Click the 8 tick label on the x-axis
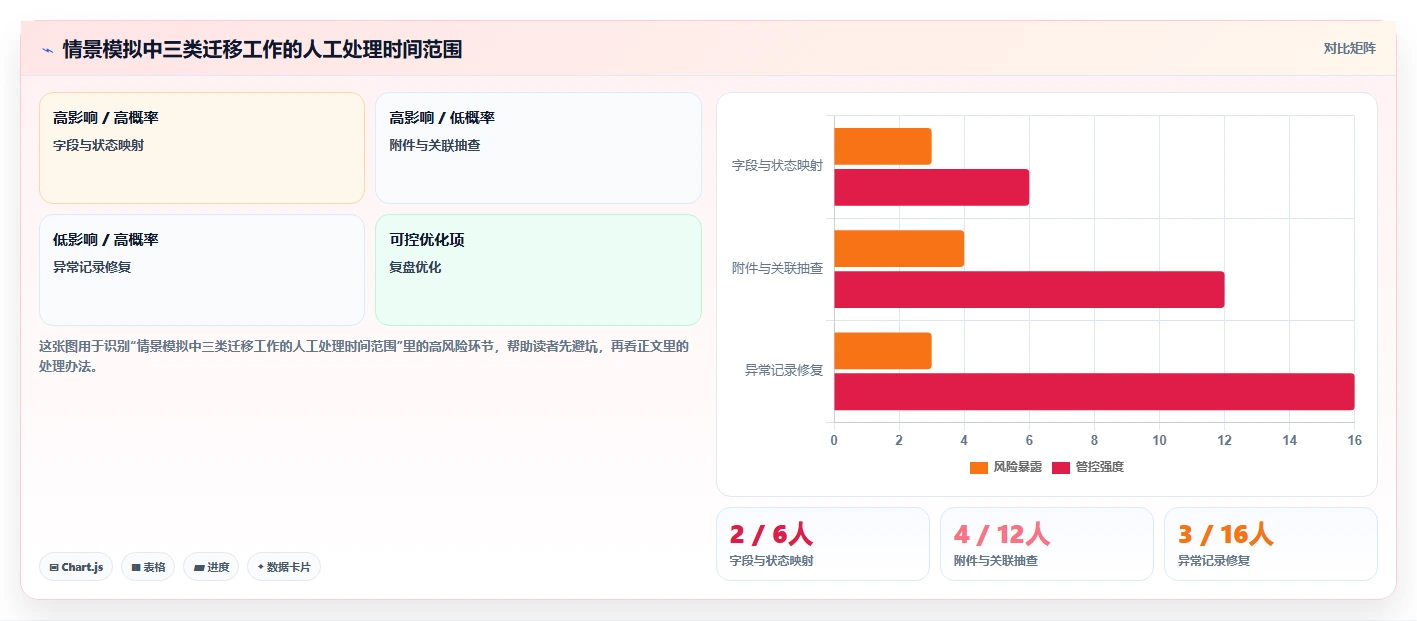Screen dimensions: 1417x621 coord(1094,440)
